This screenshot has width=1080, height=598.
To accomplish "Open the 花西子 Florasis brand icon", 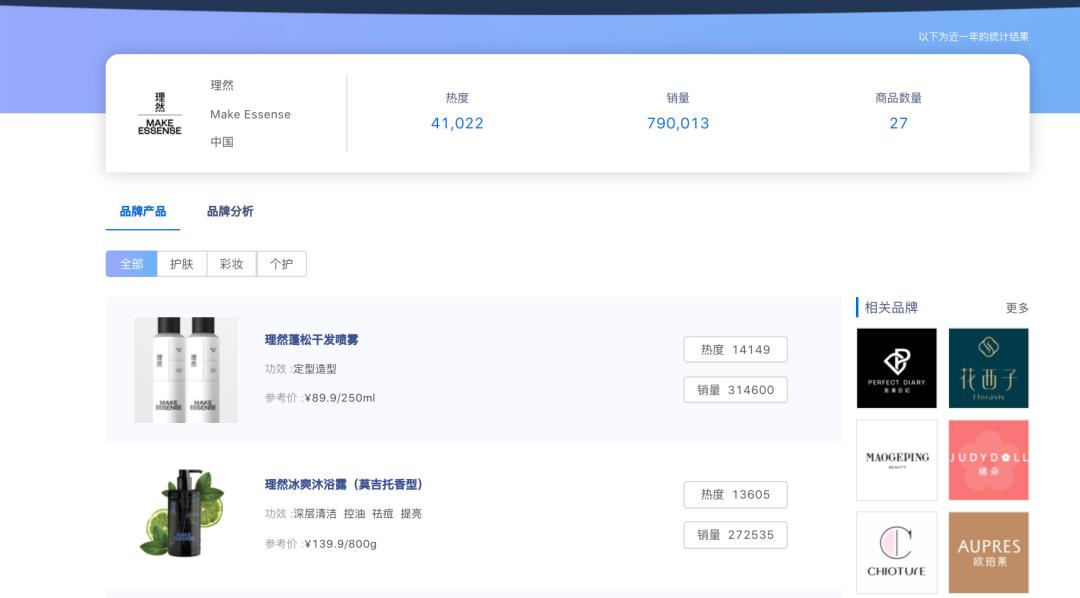I will [988, 368].
